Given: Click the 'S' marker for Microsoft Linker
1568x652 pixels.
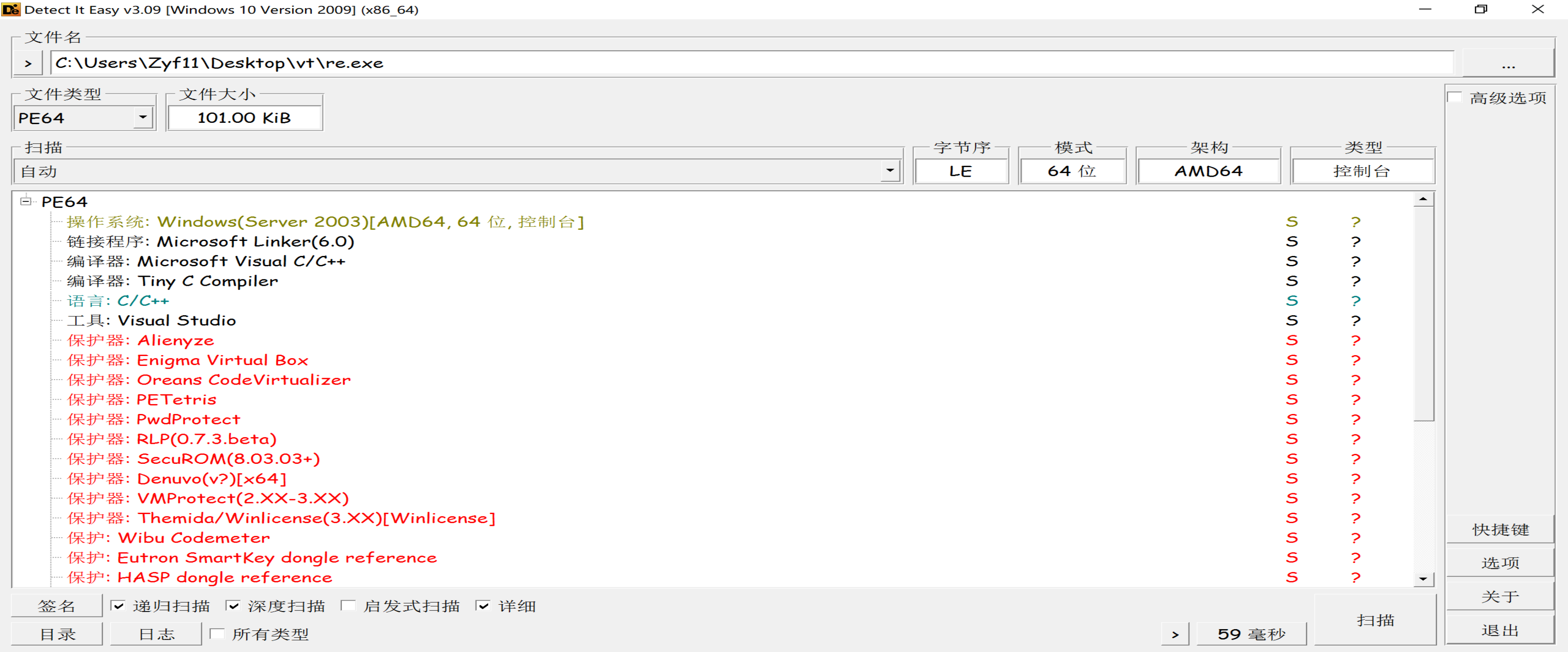Looking at the screenshot, I should (x=1292, y=241).
